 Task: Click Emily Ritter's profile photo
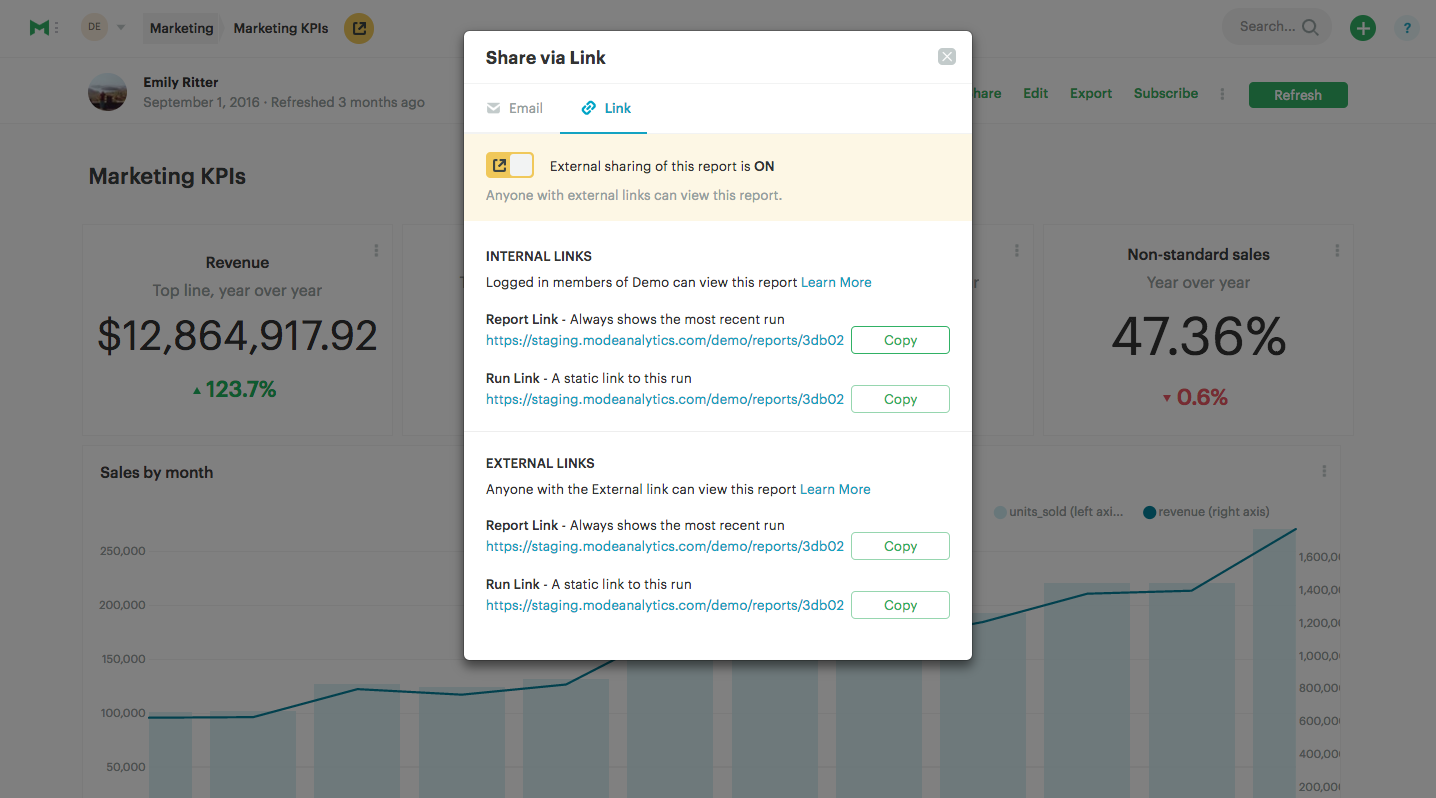click(108, 92)
